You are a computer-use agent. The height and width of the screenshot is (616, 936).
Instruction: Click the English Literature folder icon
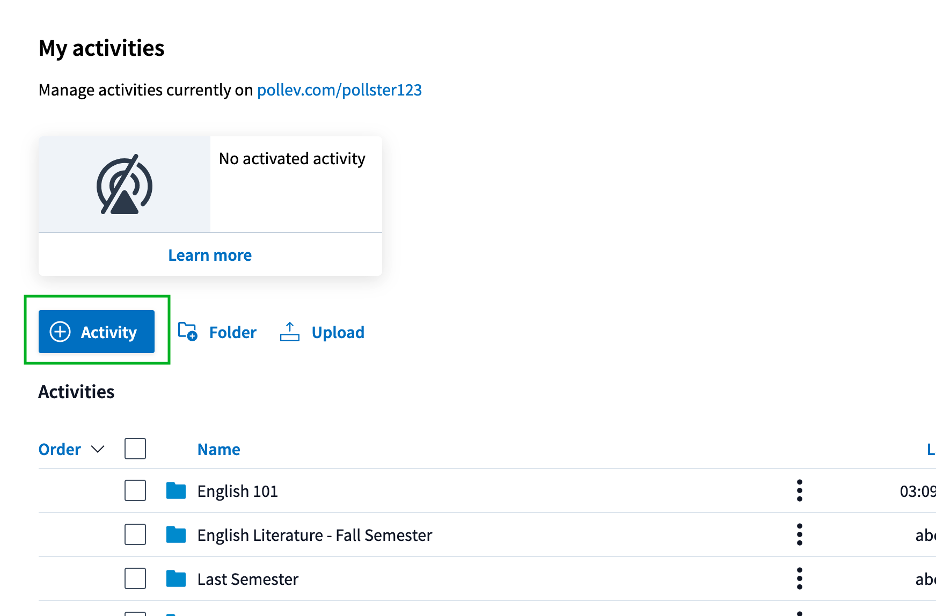coord(176,535)
